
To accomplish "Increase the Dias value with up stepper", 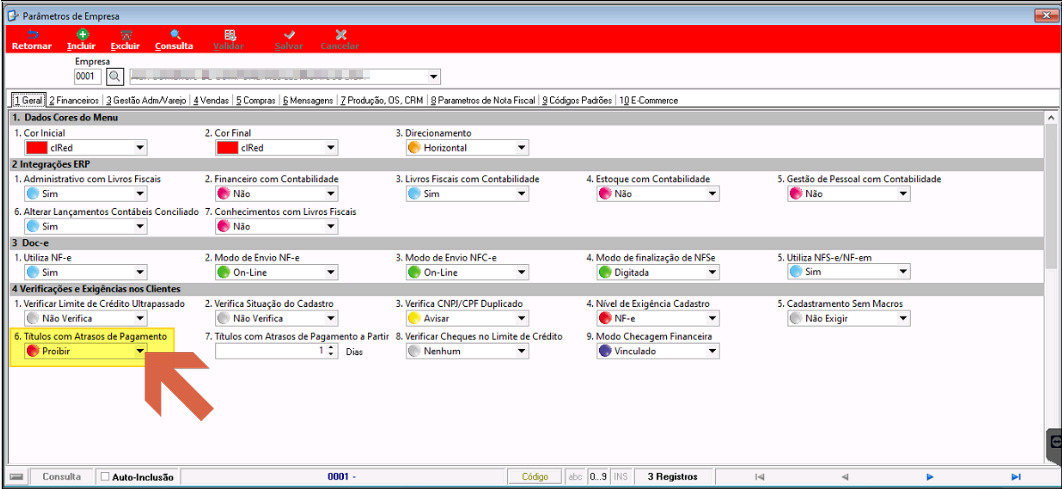I will (x=331, y=347).
